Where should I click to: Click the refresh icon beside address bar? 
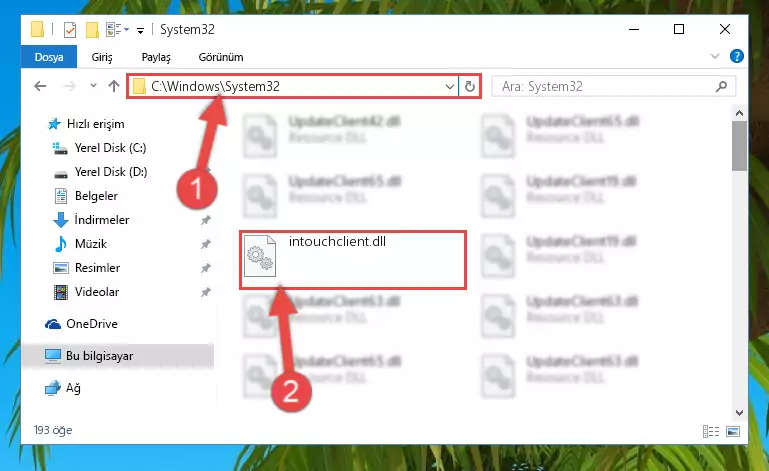click(469, 86)
